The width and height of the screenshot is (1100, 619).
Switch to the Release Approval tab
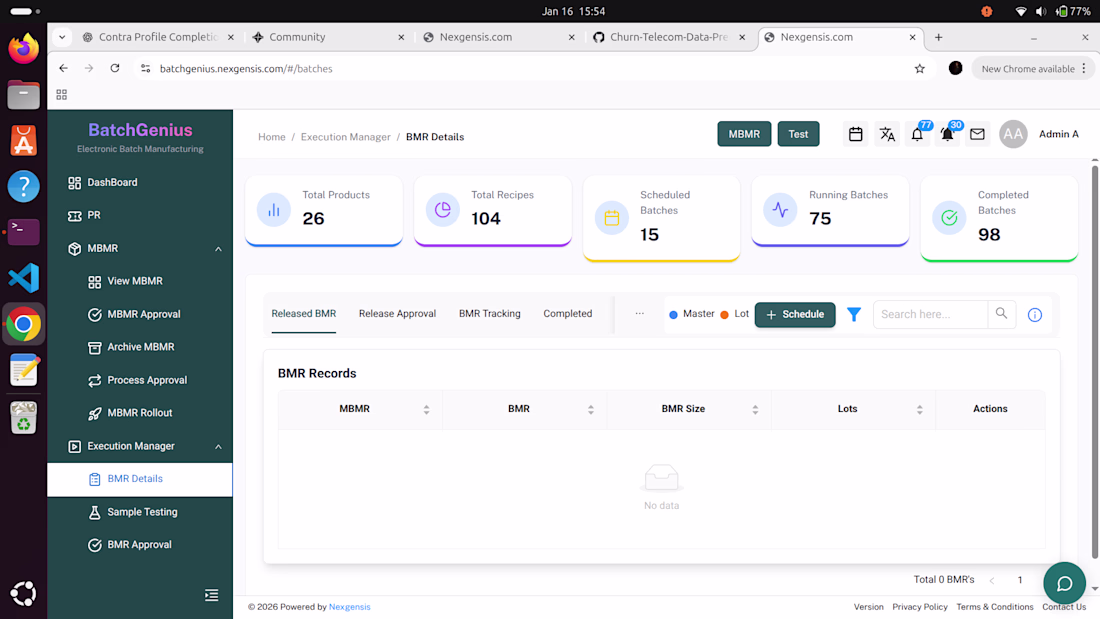[397, 314]
